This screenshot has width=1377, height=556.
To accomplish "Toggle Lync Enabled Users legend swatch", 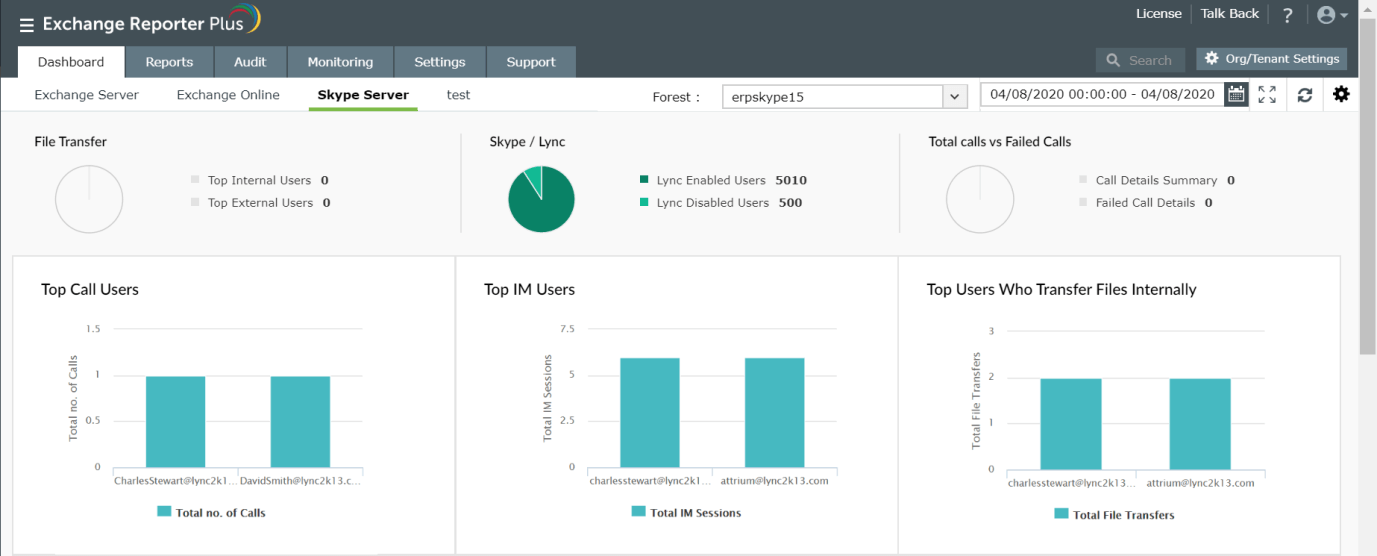I will click(x=644, y=181).
